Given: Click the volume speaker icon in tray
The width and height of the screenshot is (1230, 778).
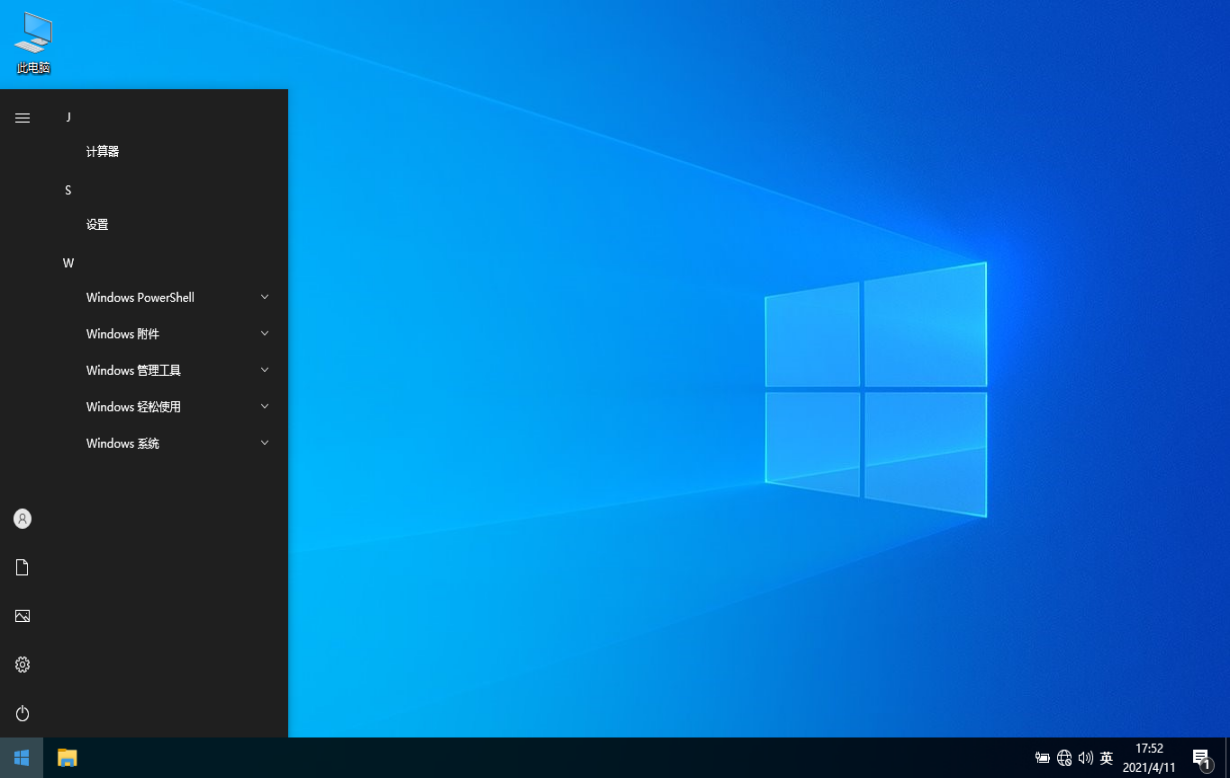Looking at the screenshot, I should click(x=1085, y=758).
